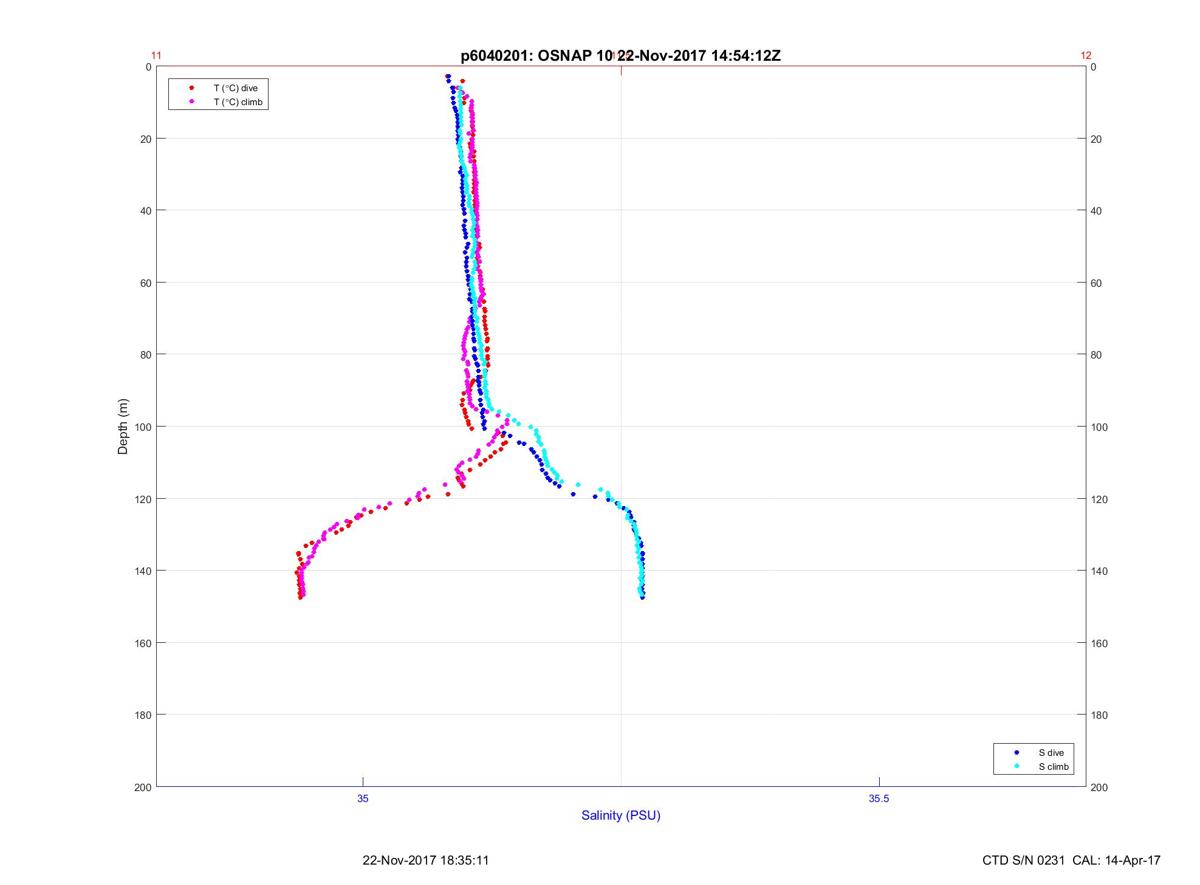Viewport: 1200px width, 885px height.
Task: Click the left-axis depth tick label 180
Action: (x=141, y=715)
